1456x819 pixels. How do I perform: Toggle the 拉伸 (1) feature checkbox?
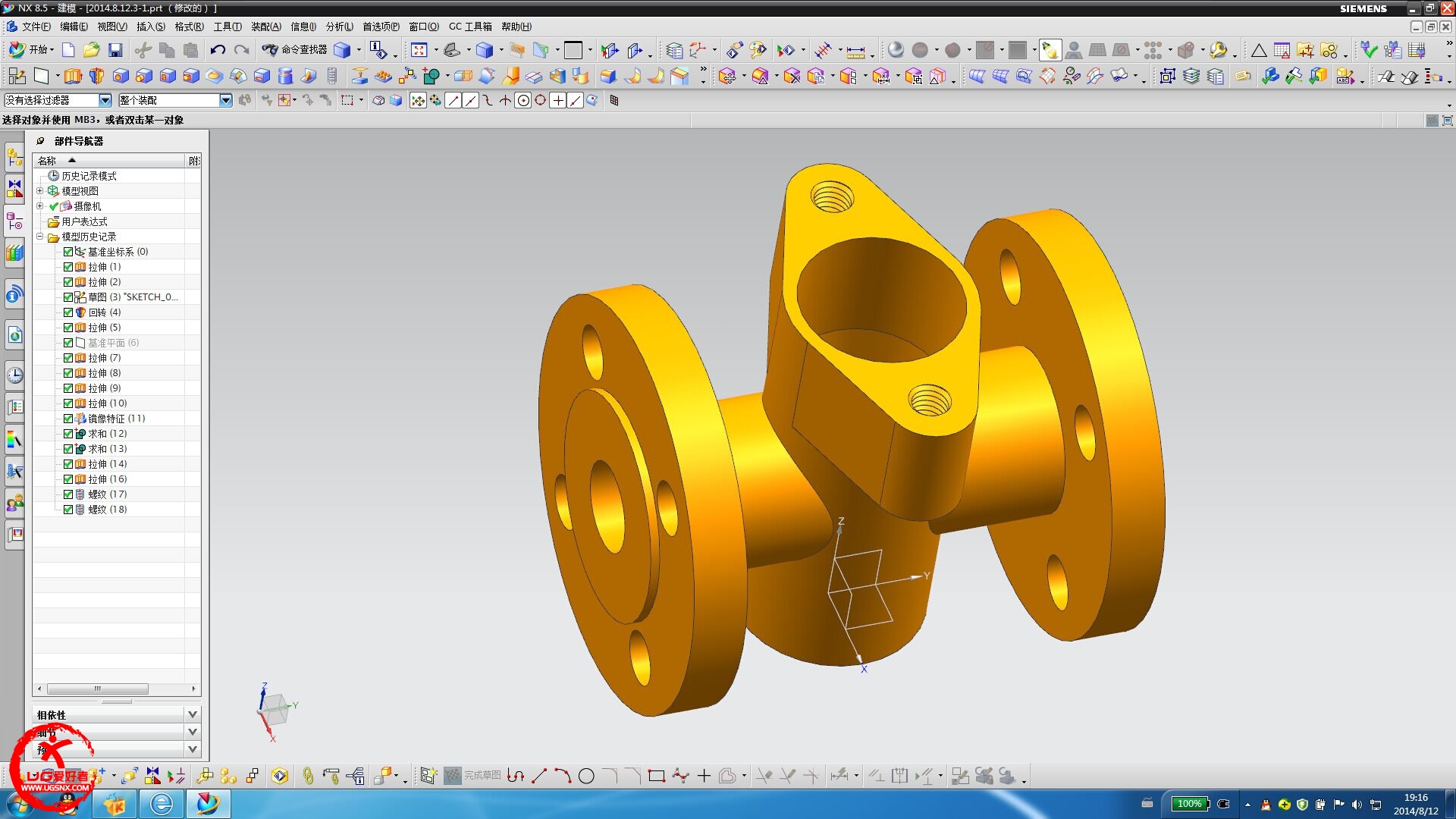(x=68, y=267)
